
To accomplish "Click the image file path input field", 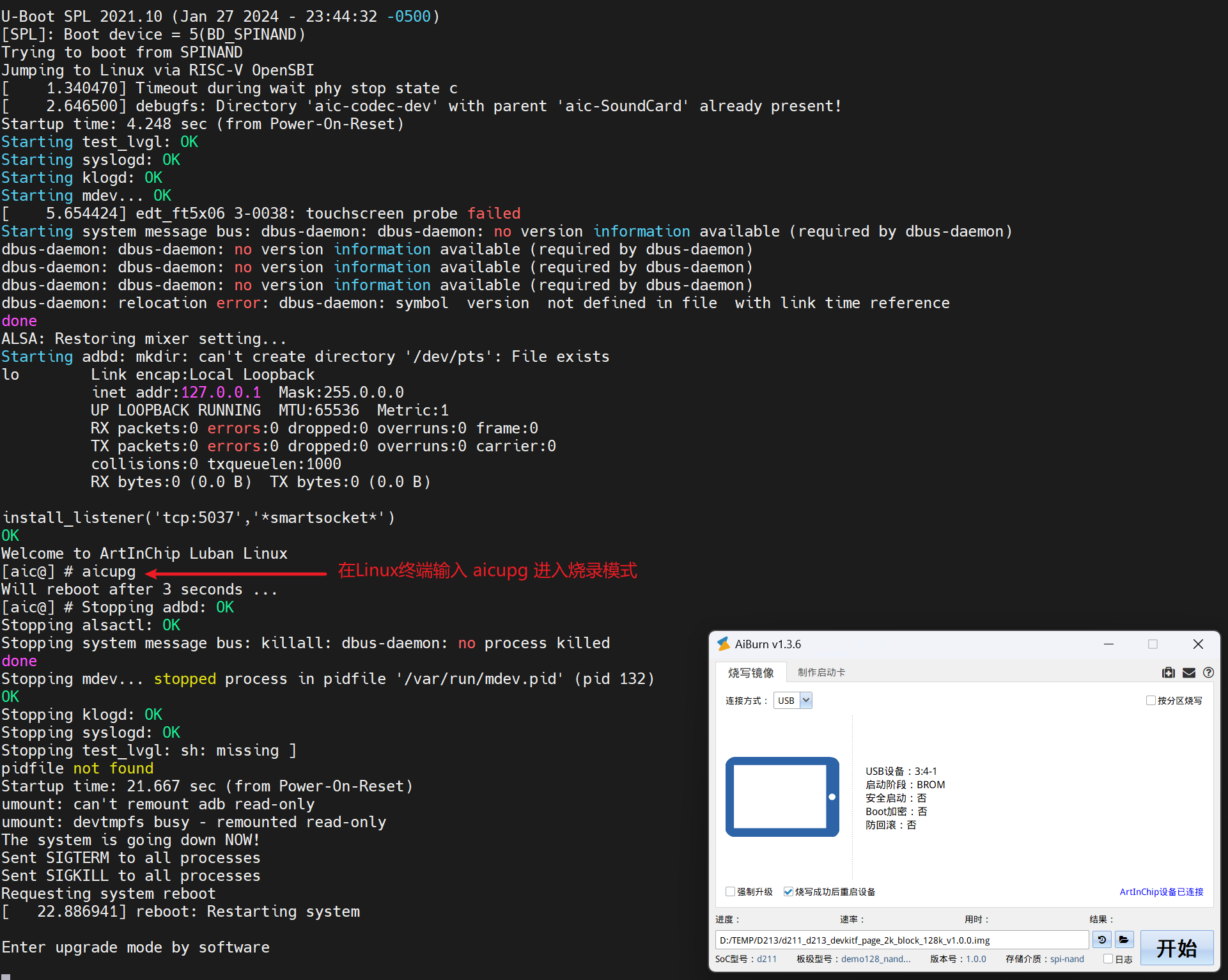I will point(901,940).
